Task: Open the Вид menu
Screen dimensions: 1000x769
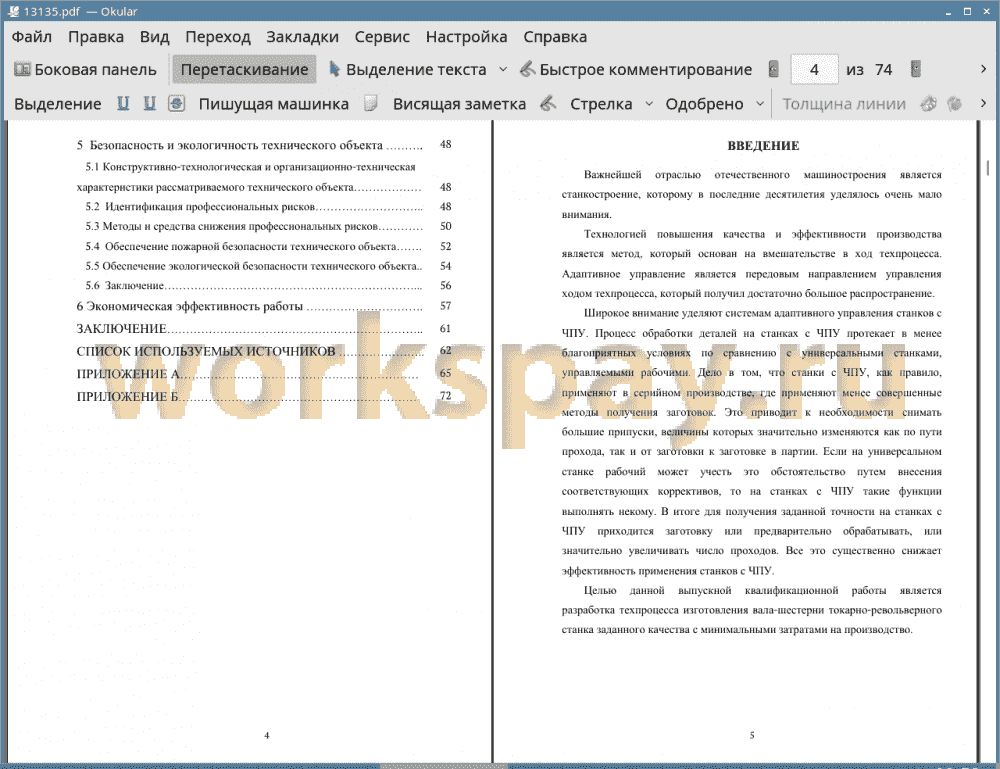Action: point(155,37)
